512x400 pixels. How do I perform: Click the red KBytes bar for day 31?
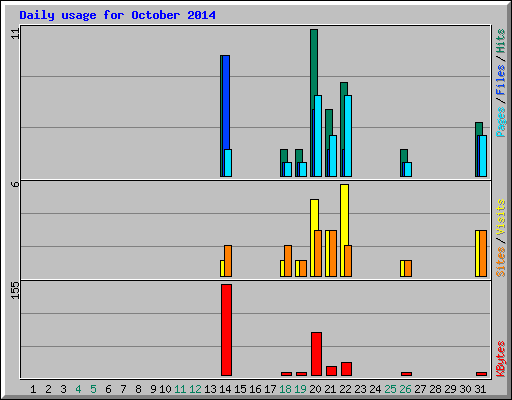click(481, 374)
